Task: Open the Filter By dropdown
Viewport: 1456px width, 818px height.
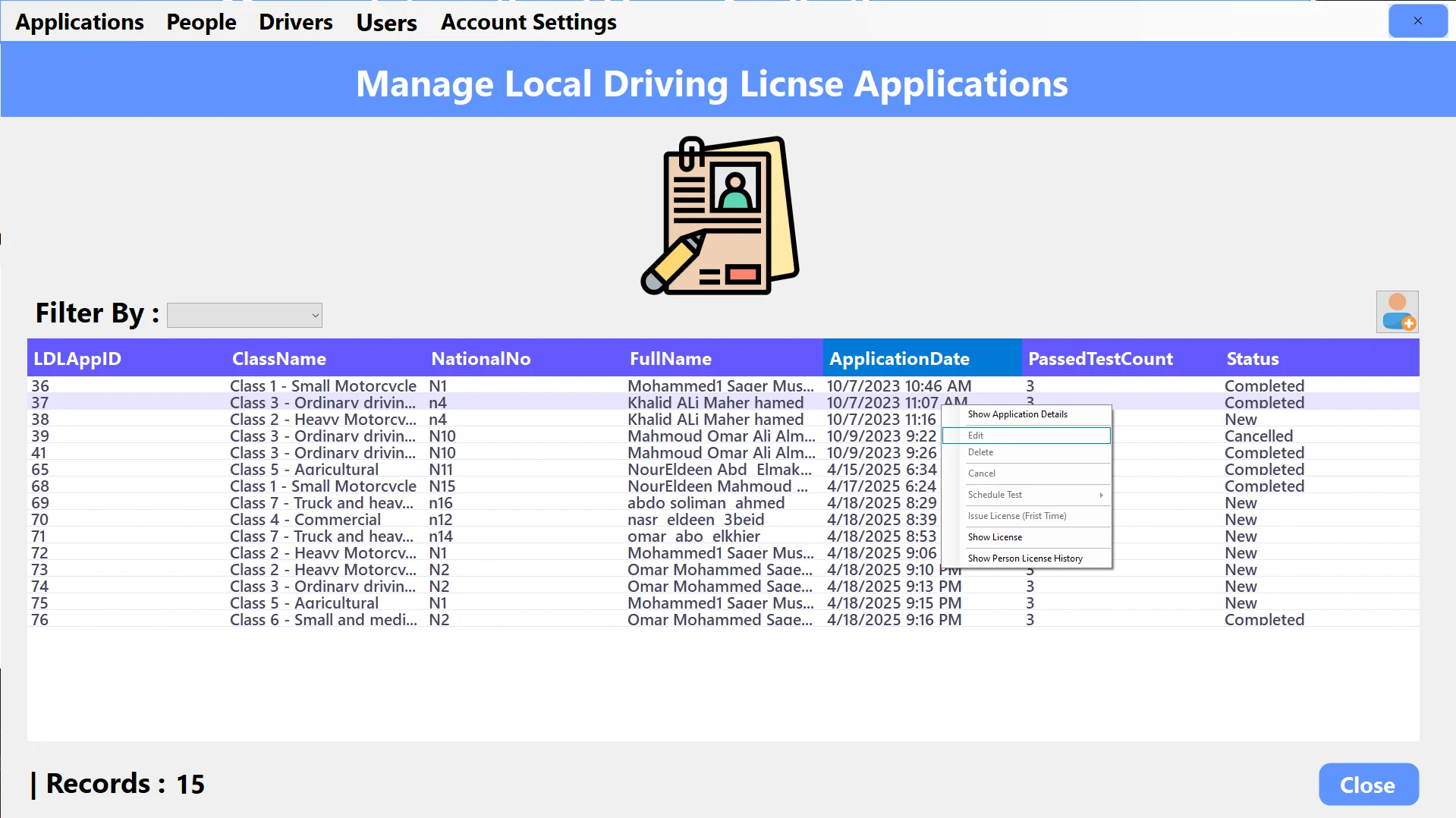Action: (244, 315)
